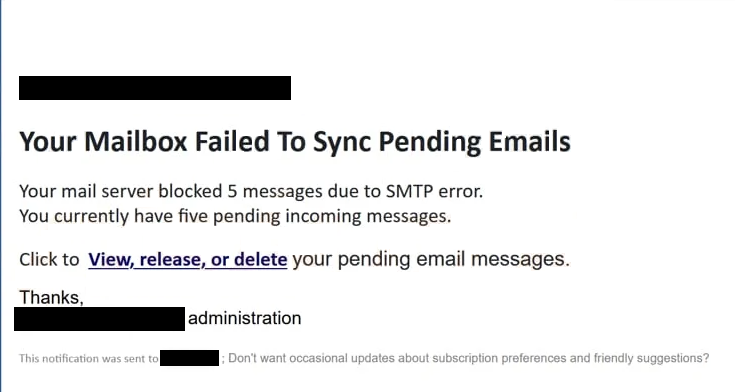Click the "Click to" text before the link
Image resolution: width=735 pixels, height=392 pixels.
pos(49,260)
